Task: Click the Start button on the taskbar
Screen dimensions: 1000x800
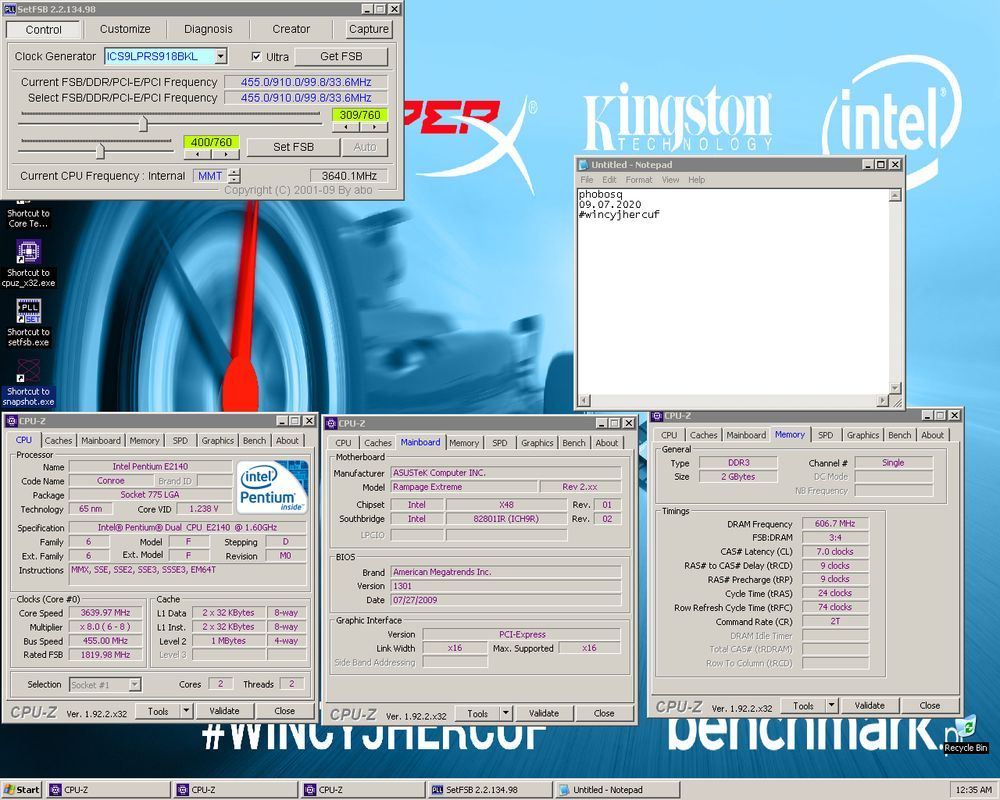Action: click(22, 790)
